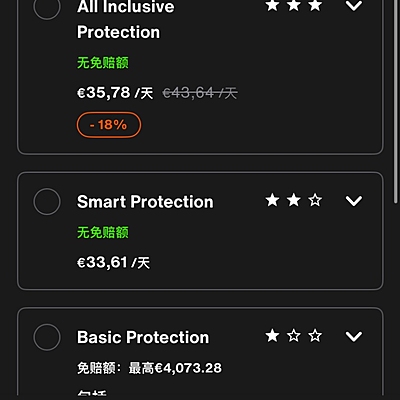
Task: Click the vertical scrollbar at right edge
Action: tap(396, 100)
